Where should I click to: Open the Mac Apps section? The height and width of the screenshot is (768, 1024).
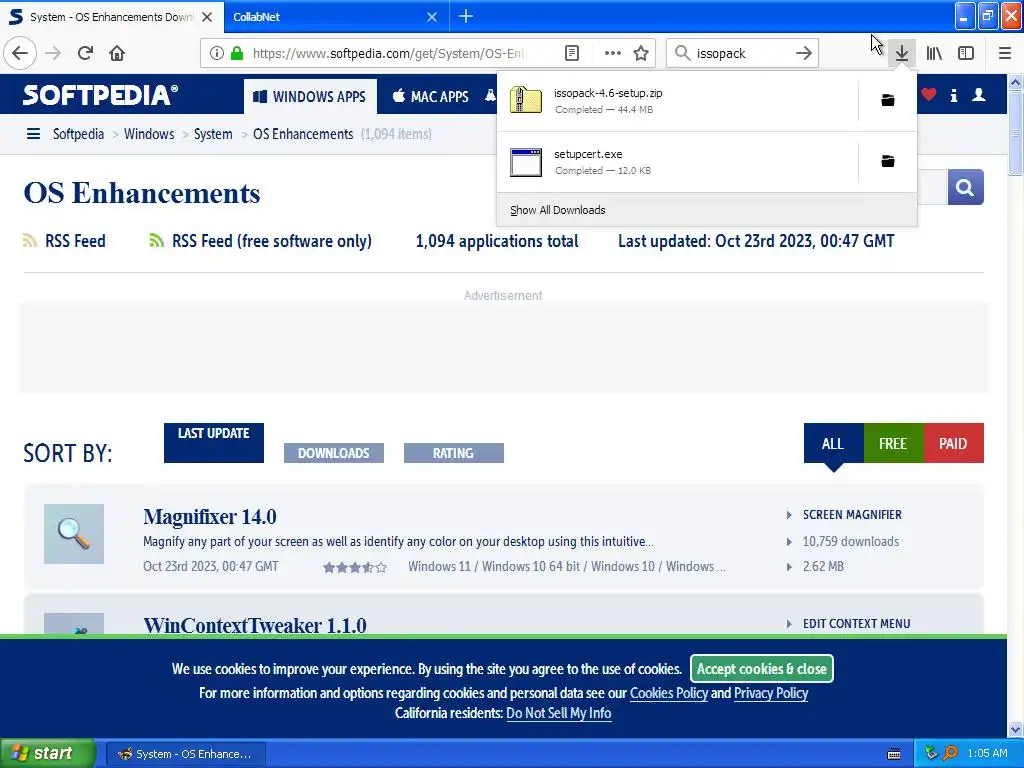point(431,97)
